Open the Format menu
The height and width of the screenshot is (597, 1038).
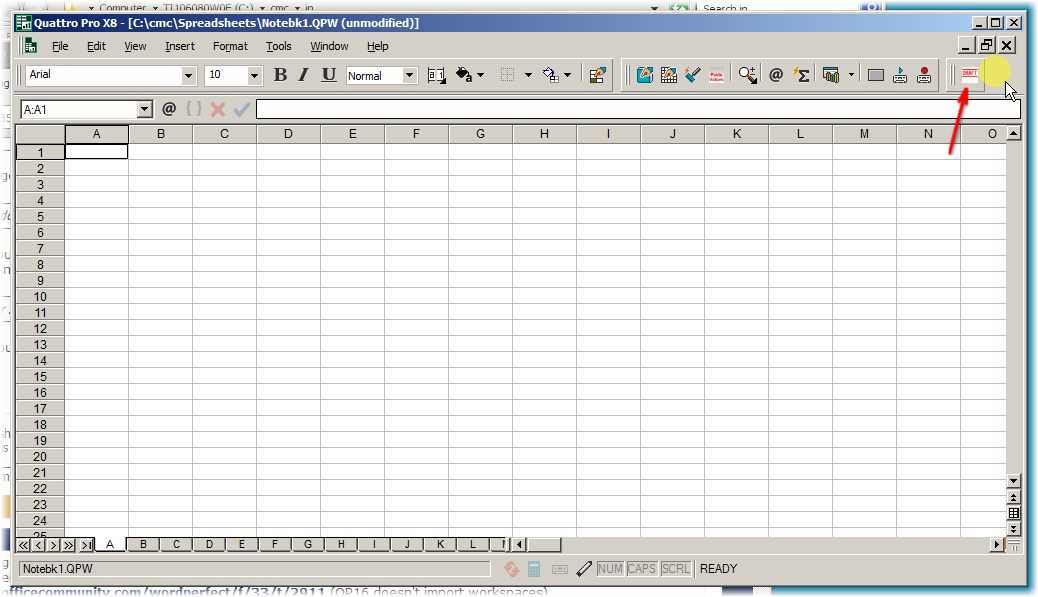tap(230, 46)
